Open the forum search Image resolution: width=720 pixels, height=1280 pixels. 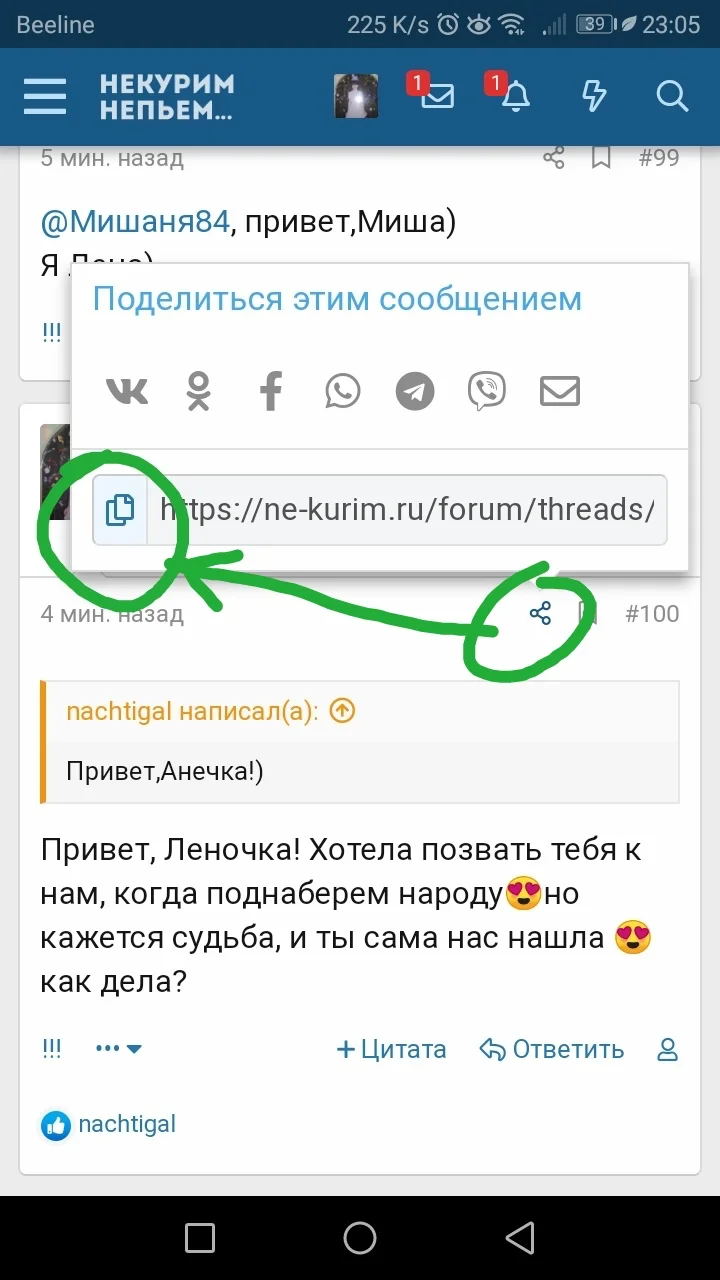(672, 96)
